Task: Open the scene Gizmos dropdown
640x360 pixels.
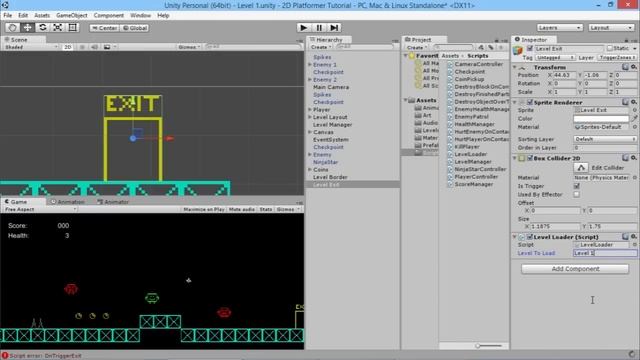Action: point(189,47)
